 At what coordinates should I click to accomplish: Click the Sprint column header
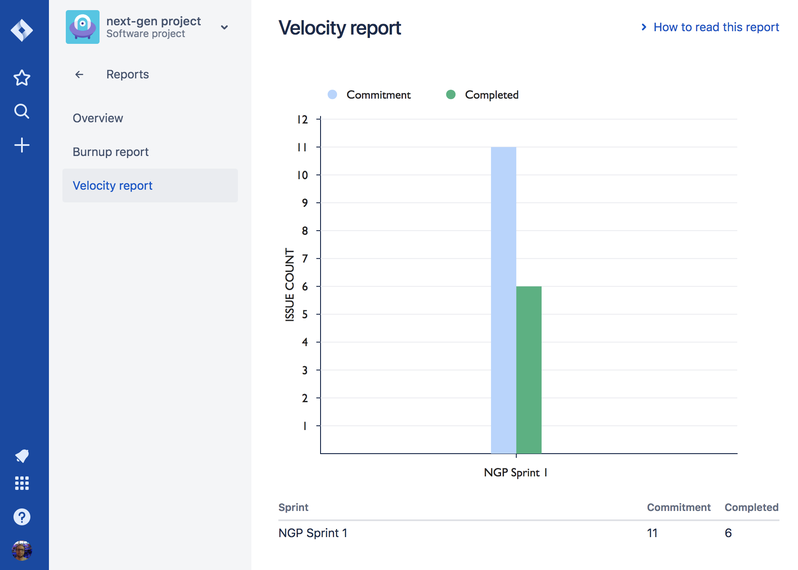pos(293,507)
